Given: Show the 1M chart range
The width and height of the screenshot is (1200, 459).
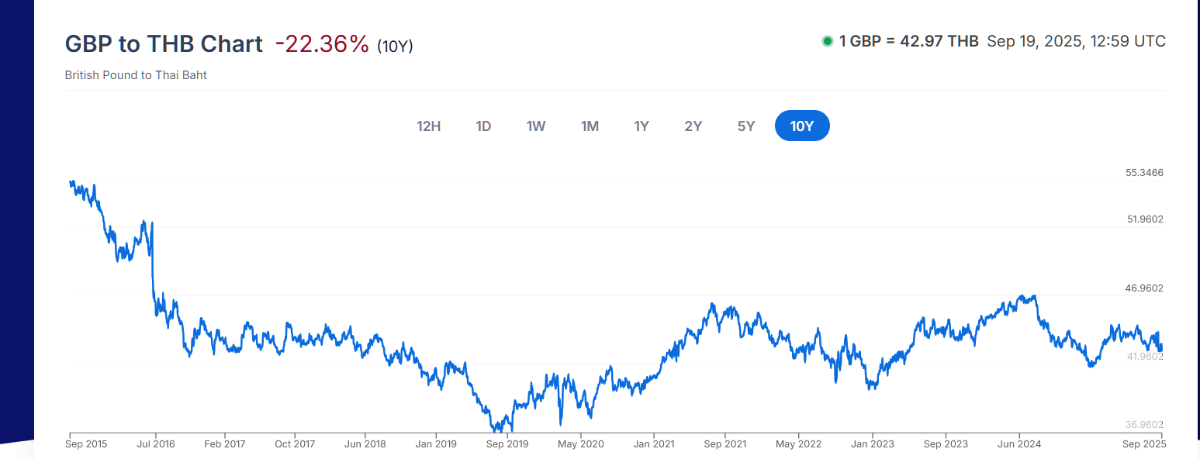Looking at the screenshot, I should 589,126.
